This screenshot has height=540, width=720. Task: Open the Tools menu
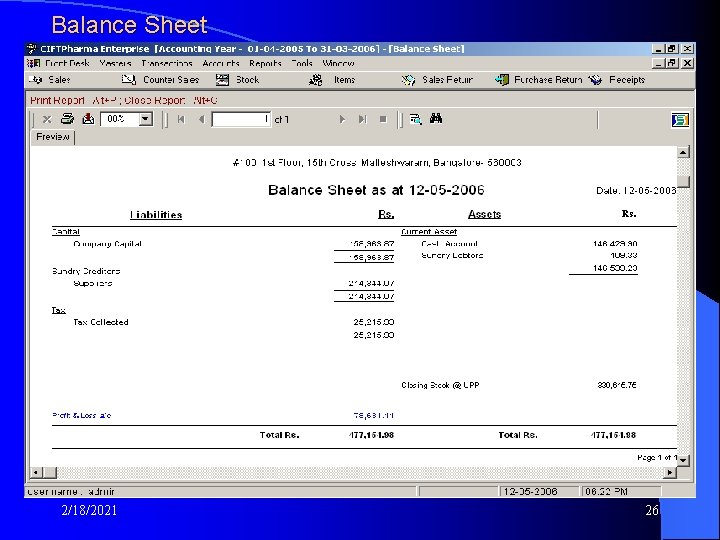302,63
